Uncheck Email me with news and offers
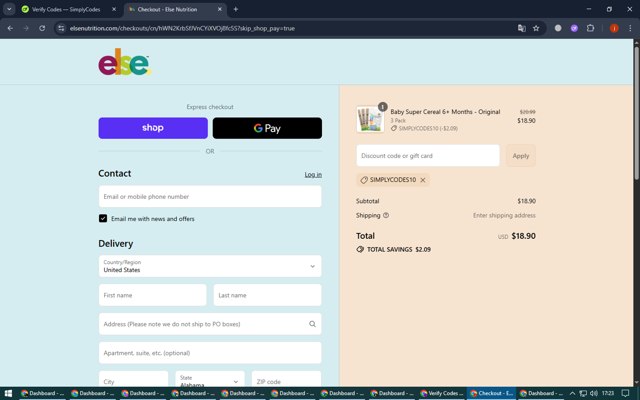The width and height of the screenshot is (640, 400). click(x=103, y=218)
